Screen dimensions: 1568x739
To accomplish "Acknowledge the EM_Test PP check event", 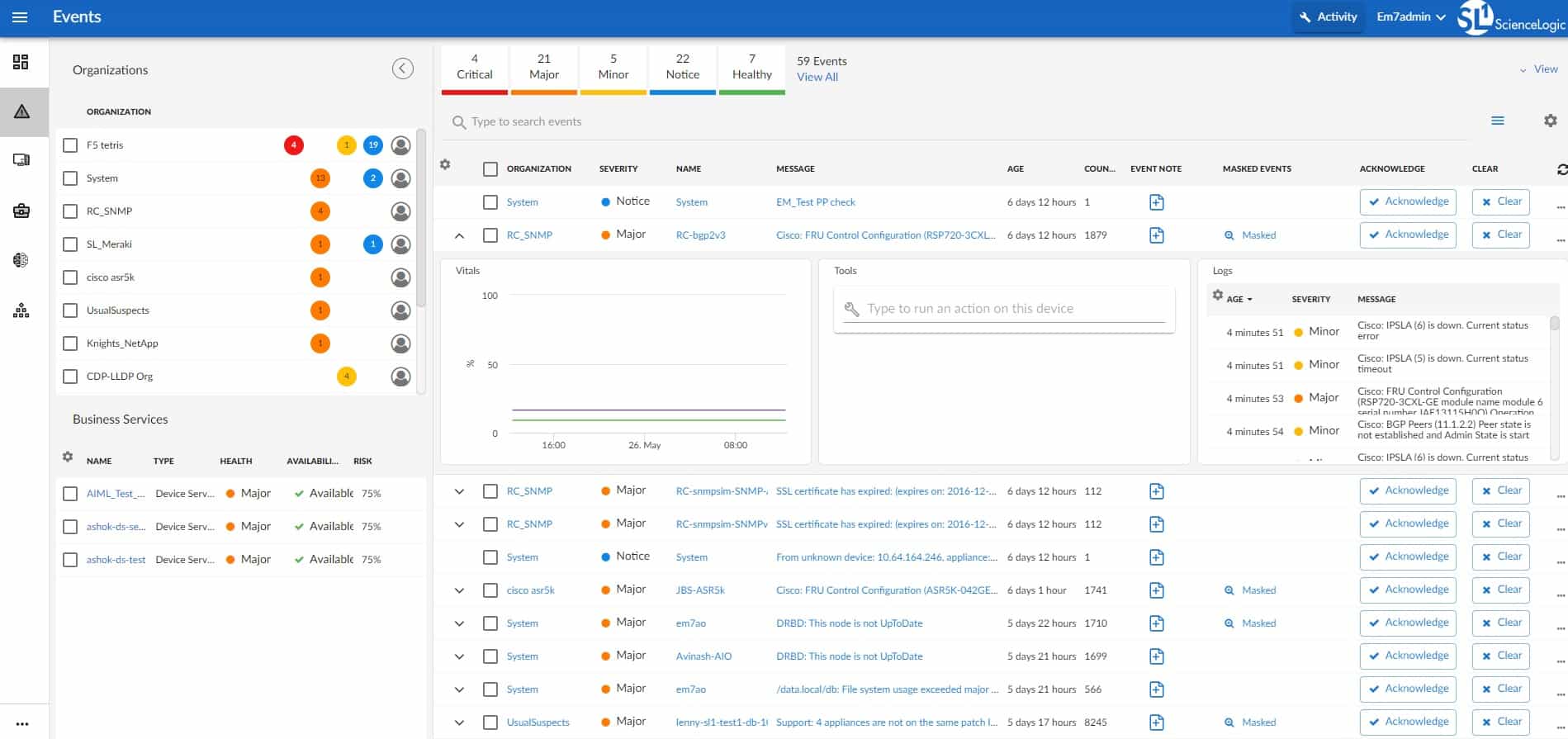I will pyautogui.click(x=1408, y=202).
